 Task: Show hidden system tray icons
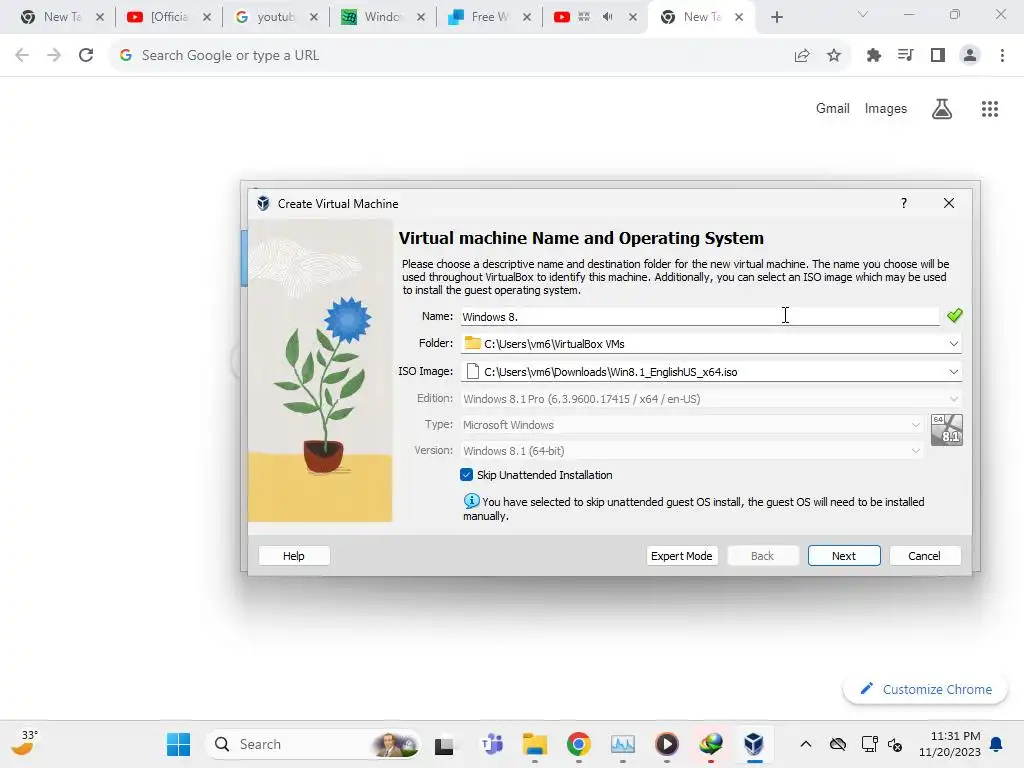click(806, 744)
